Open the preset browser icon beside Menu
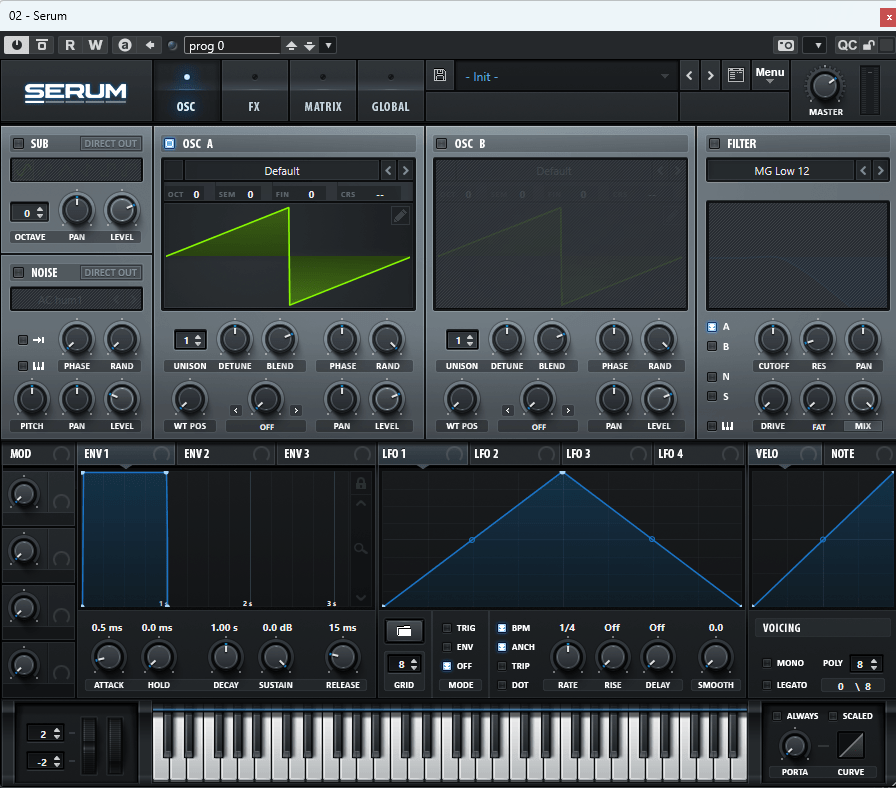This screenshot has height=788, width=896. (735, 75)
